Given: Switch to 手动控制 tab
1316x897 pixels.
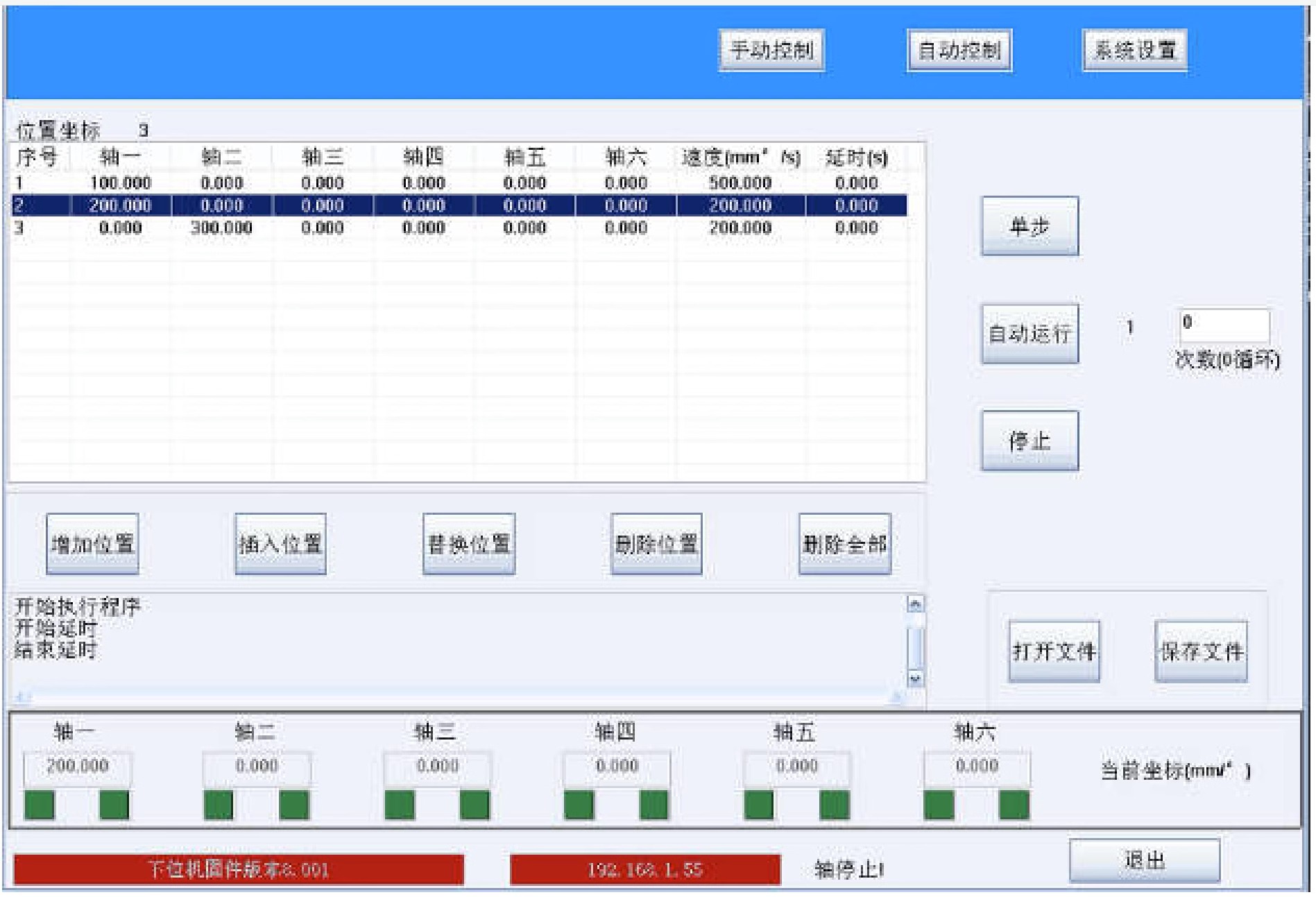Looking at the screenshot, I should (771, 50).
